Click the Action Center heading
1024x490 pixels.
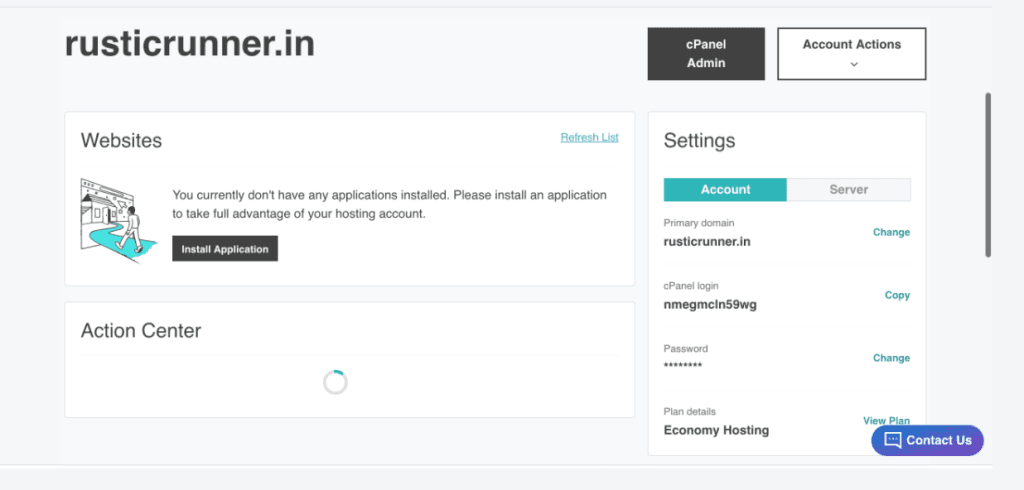140,331
